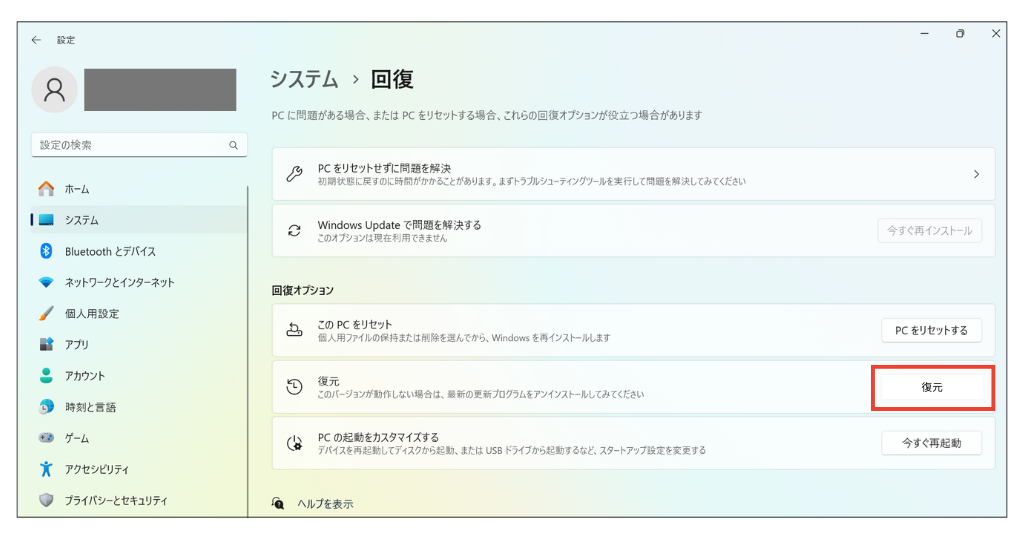Click the magnifier icon in the search box
This screenshot has width=1024, height=536.
(233, 145)
